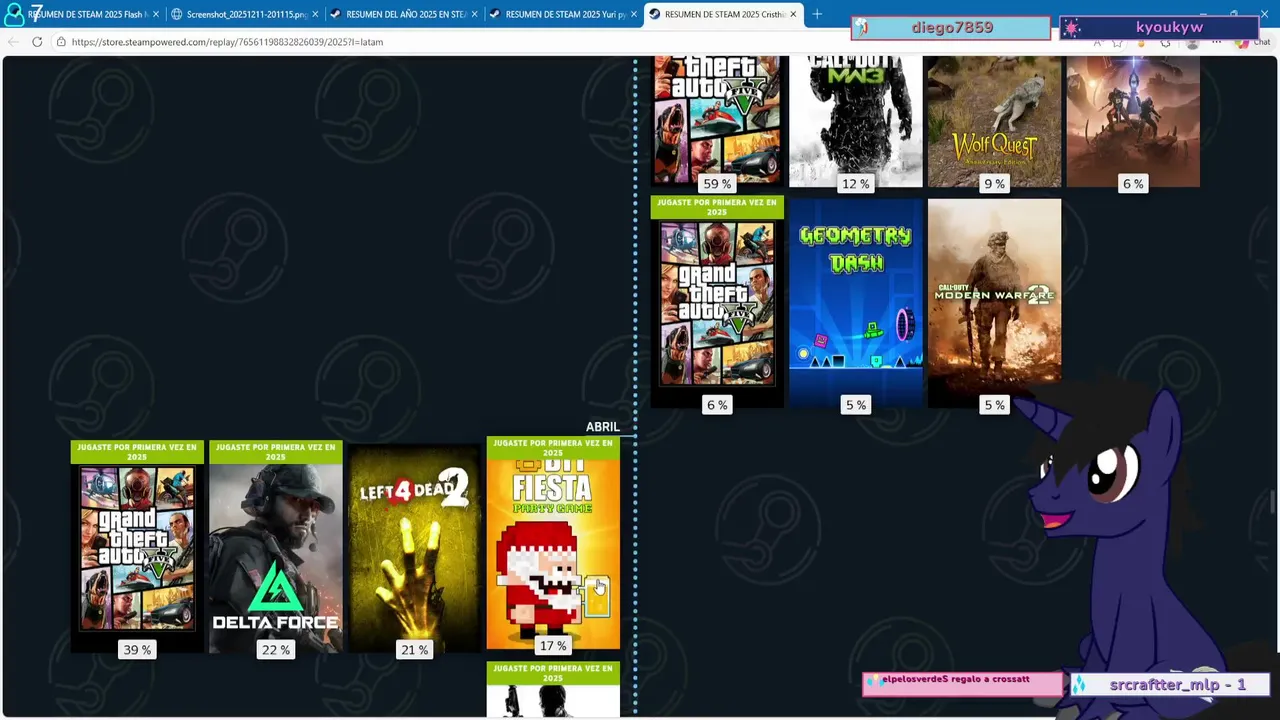View site information via the lock icon

(x=61, y=42)
